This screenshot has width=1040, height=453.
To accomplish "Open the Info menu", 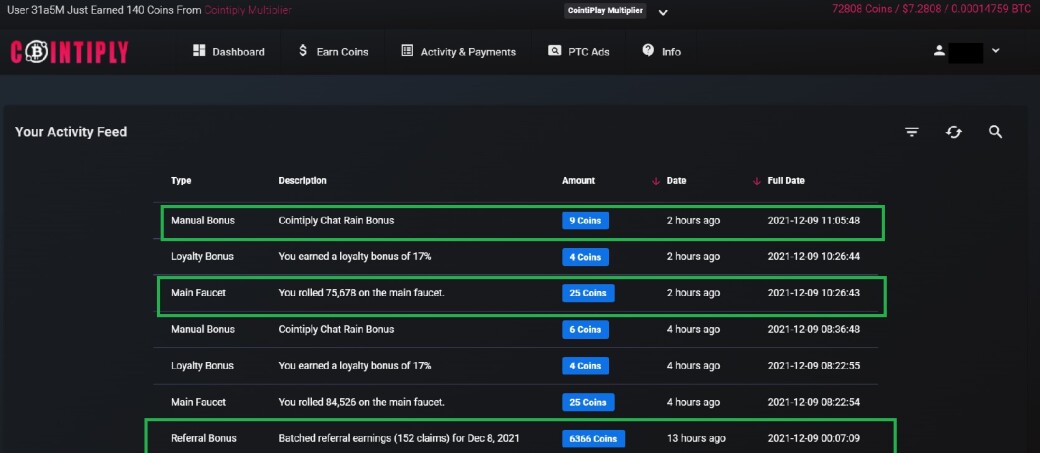I will (661, 52).
